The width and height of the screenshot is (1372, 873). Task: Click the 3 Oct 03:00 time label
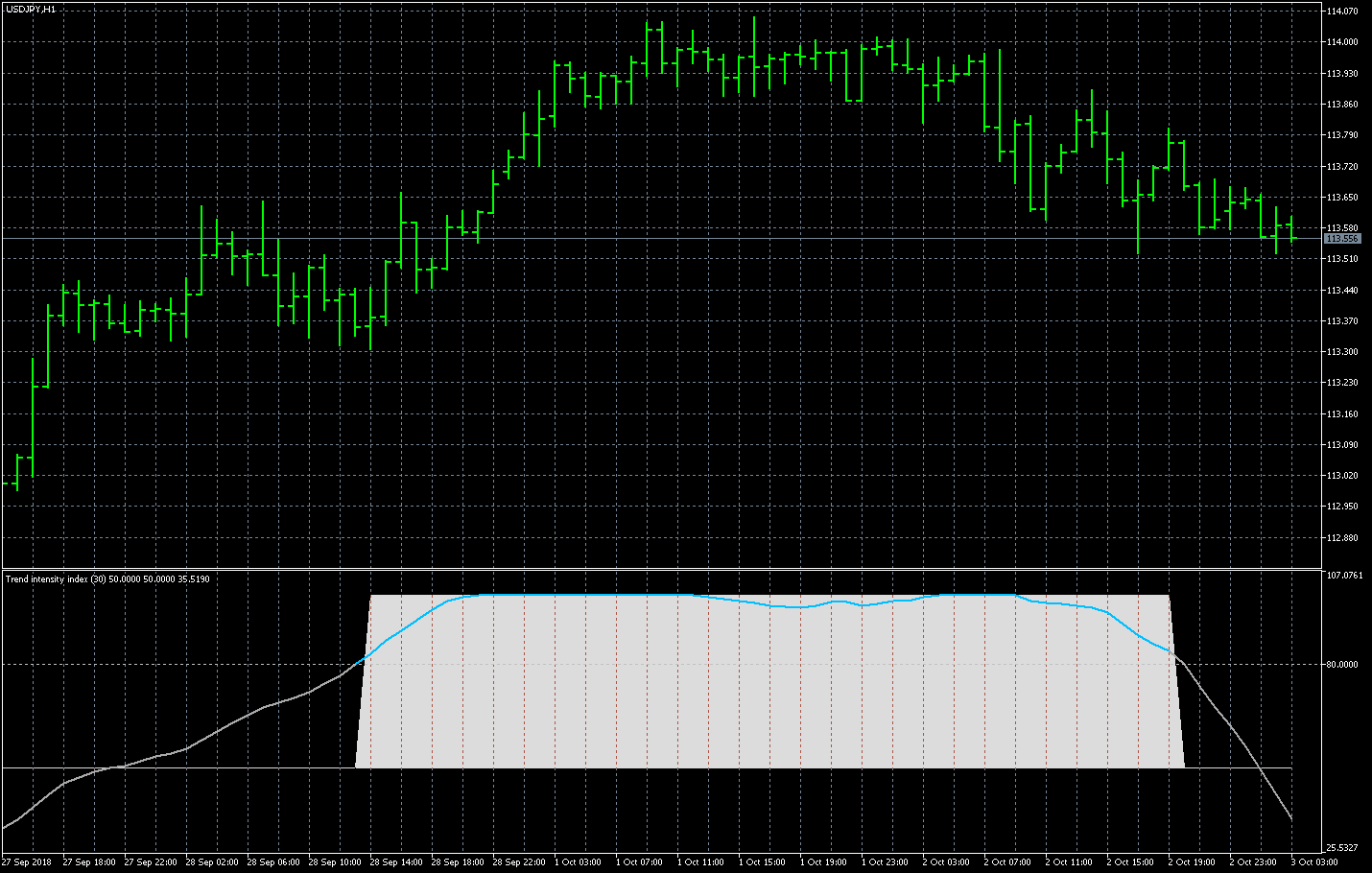(x=1316, y=862)
